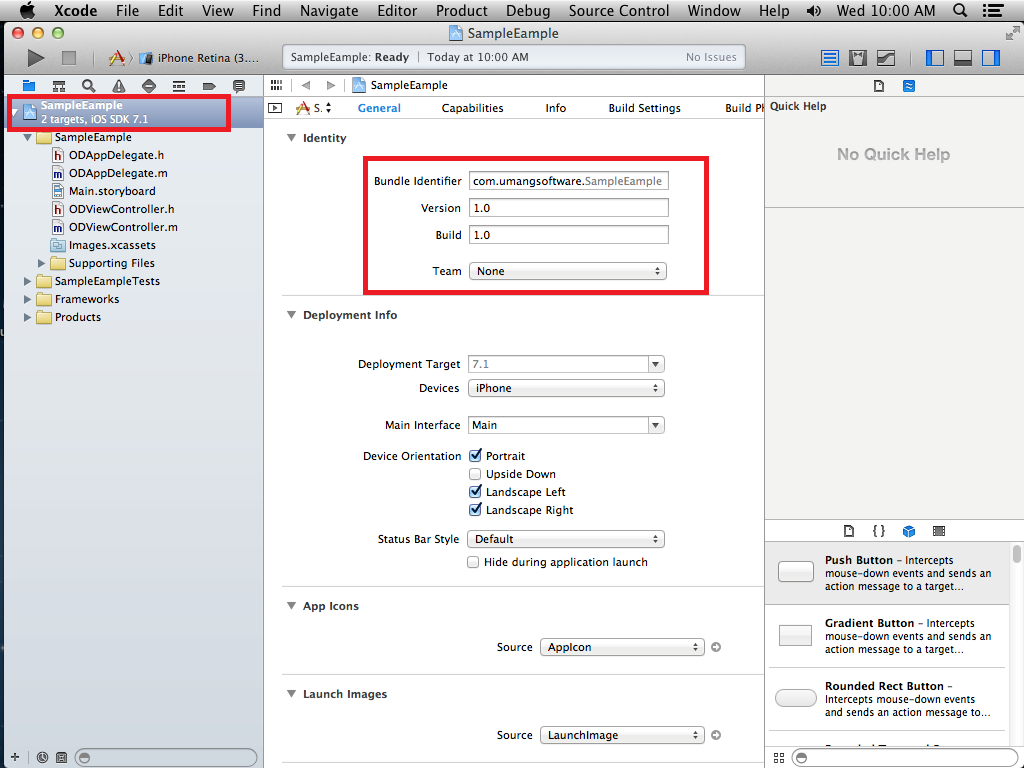This screenshot has height=768, width=1024.
Task: Show the Quick Help inspector
Action: point(908,86)
